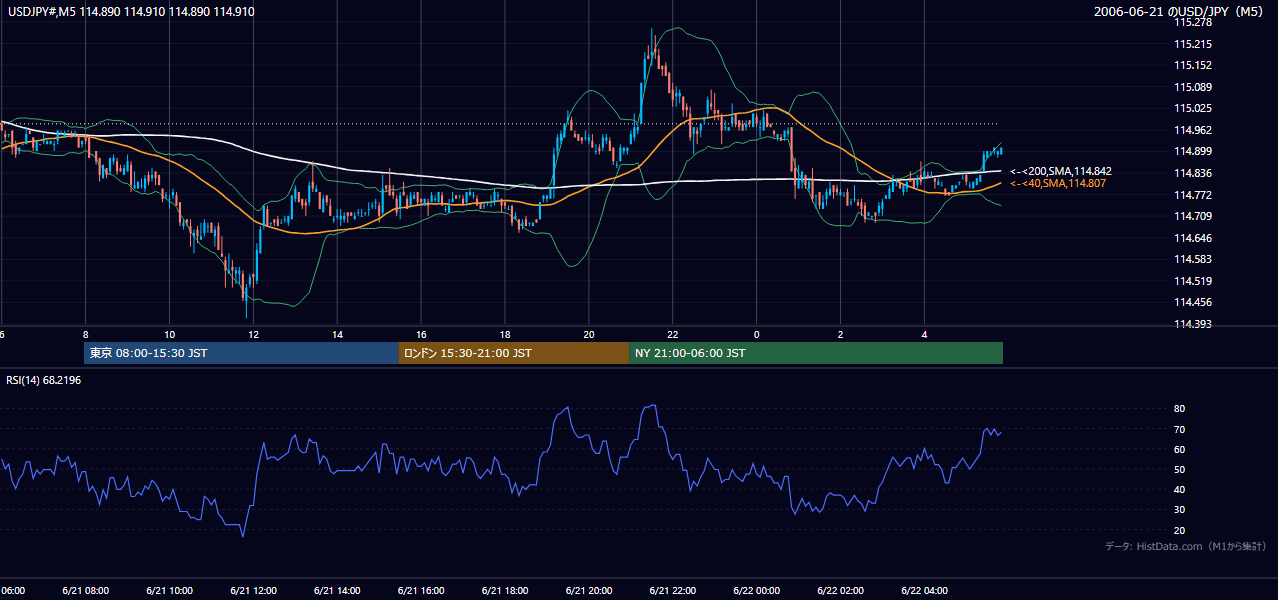Viewport: 1278px width, 600px height.
Task: Select the ロンドン 15:30-21:00 JST session bar
Action: click(514, 353)
